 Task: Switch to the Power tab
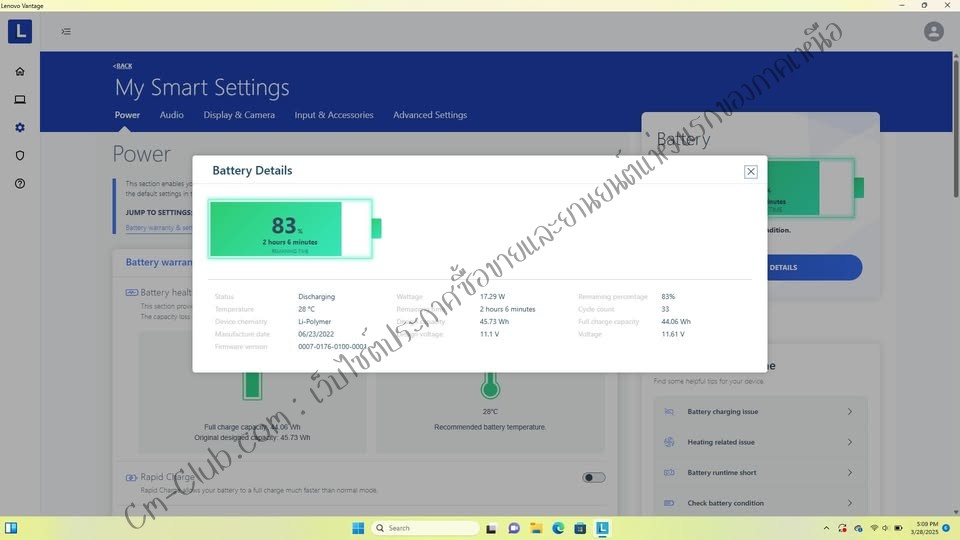pyautogui.click(x=127, y=115)
